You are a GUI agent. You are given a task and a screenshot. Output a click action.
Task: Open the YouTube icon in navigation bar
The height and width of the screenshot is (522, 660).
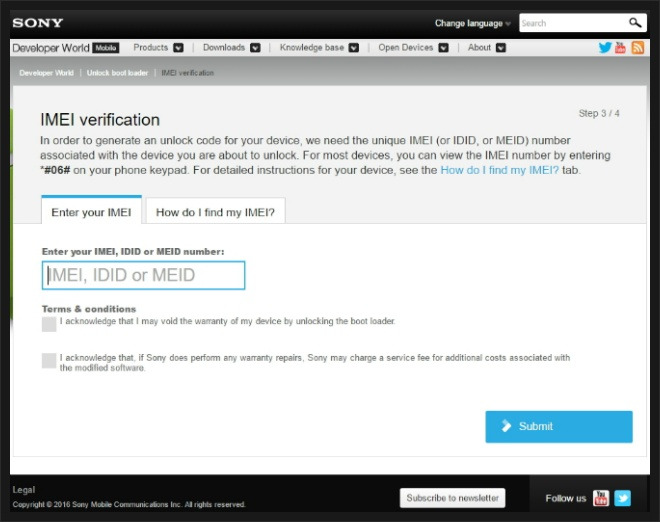pyautogui.click(x=620, y=48)
